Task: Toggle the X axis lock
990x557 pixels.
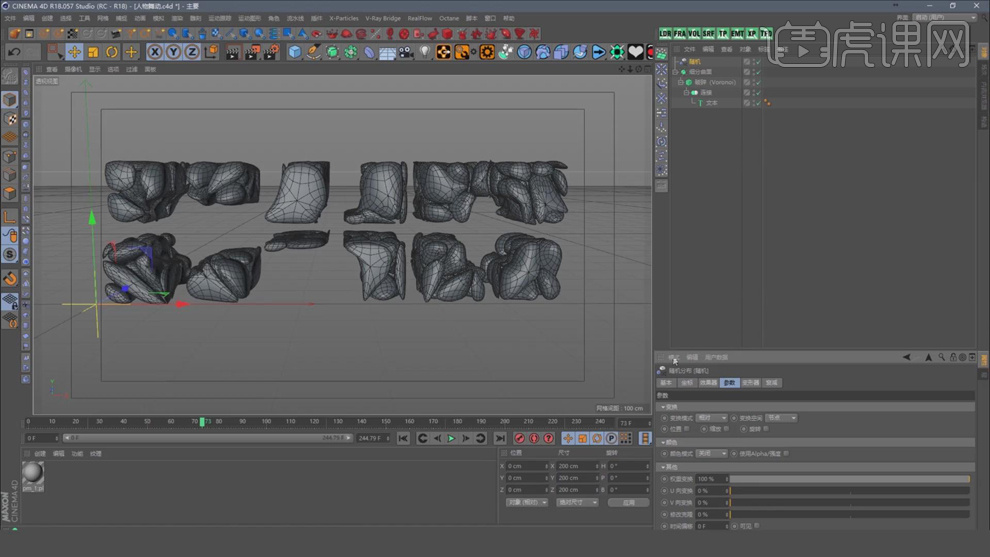Action: coord(155,52)
